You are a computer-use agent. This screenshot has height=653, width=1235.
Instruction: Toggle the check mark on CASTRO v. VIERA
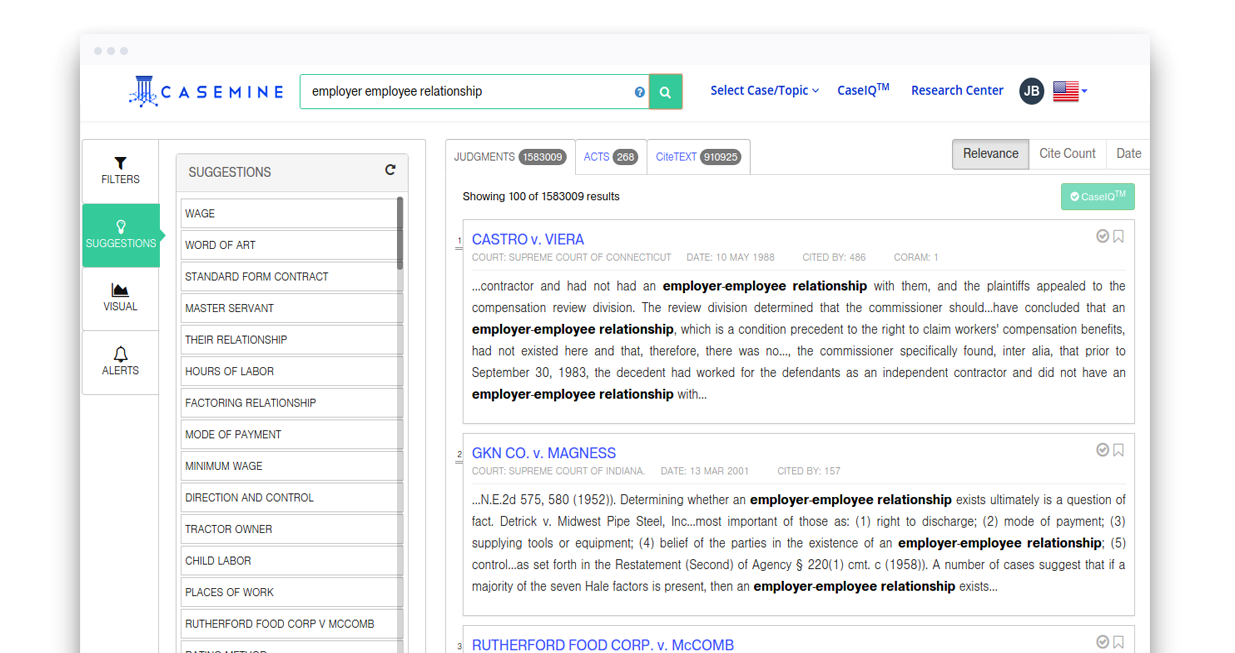(1102, 237)
